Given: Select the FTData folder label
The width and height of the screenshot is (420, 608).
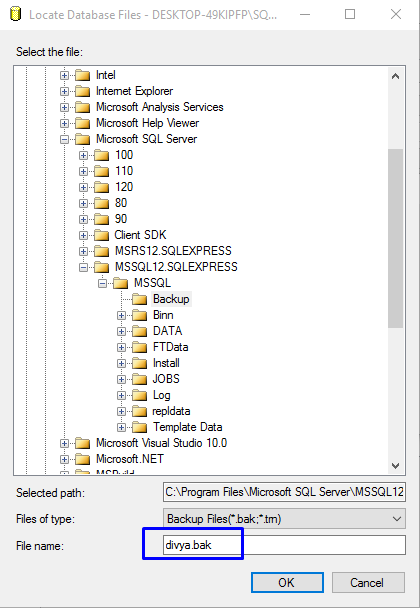Looking at the screenshot, I should point(171,347).
